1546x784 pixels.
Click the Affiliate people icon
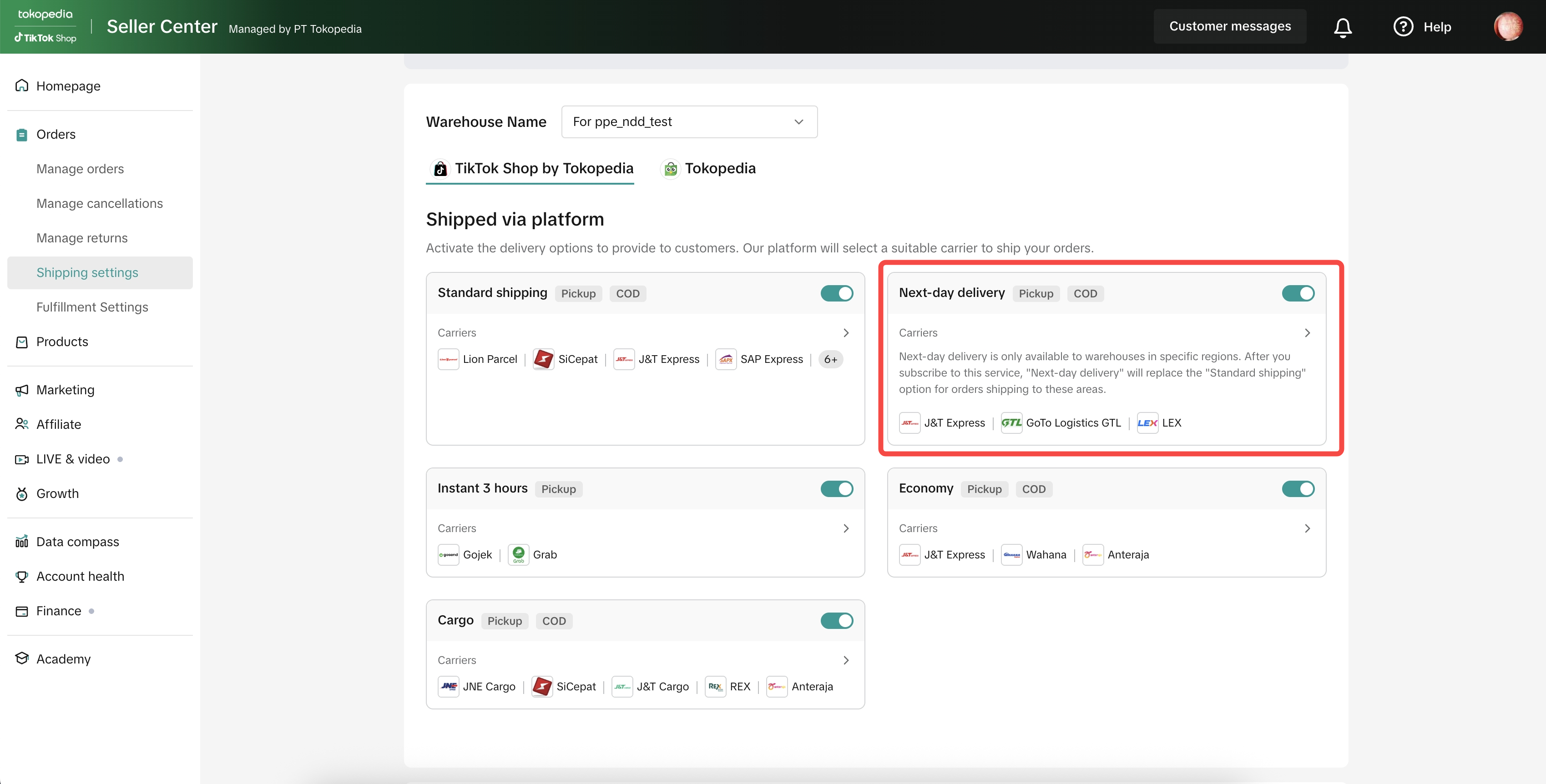coord(21,424)
